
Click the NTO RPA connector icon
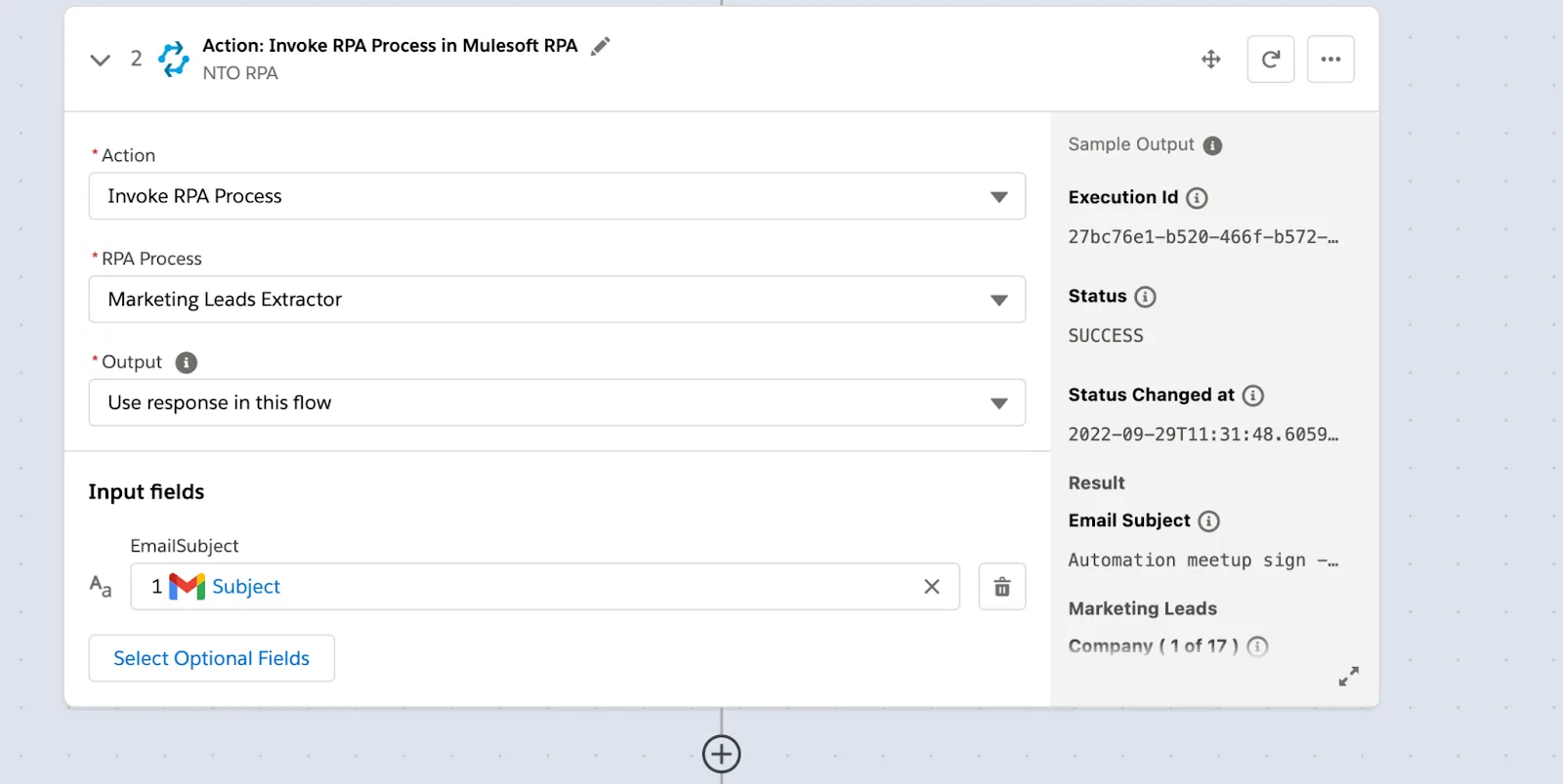click(174, 59)
